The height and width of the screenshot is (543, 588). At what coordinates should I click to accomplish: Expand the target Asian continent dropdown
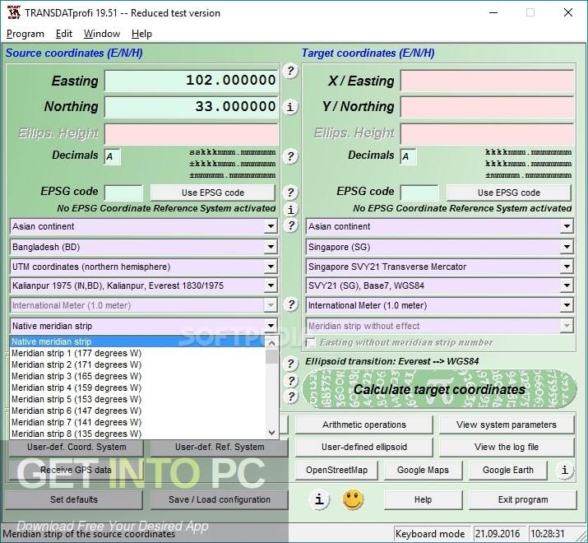(x=567, y=226)
